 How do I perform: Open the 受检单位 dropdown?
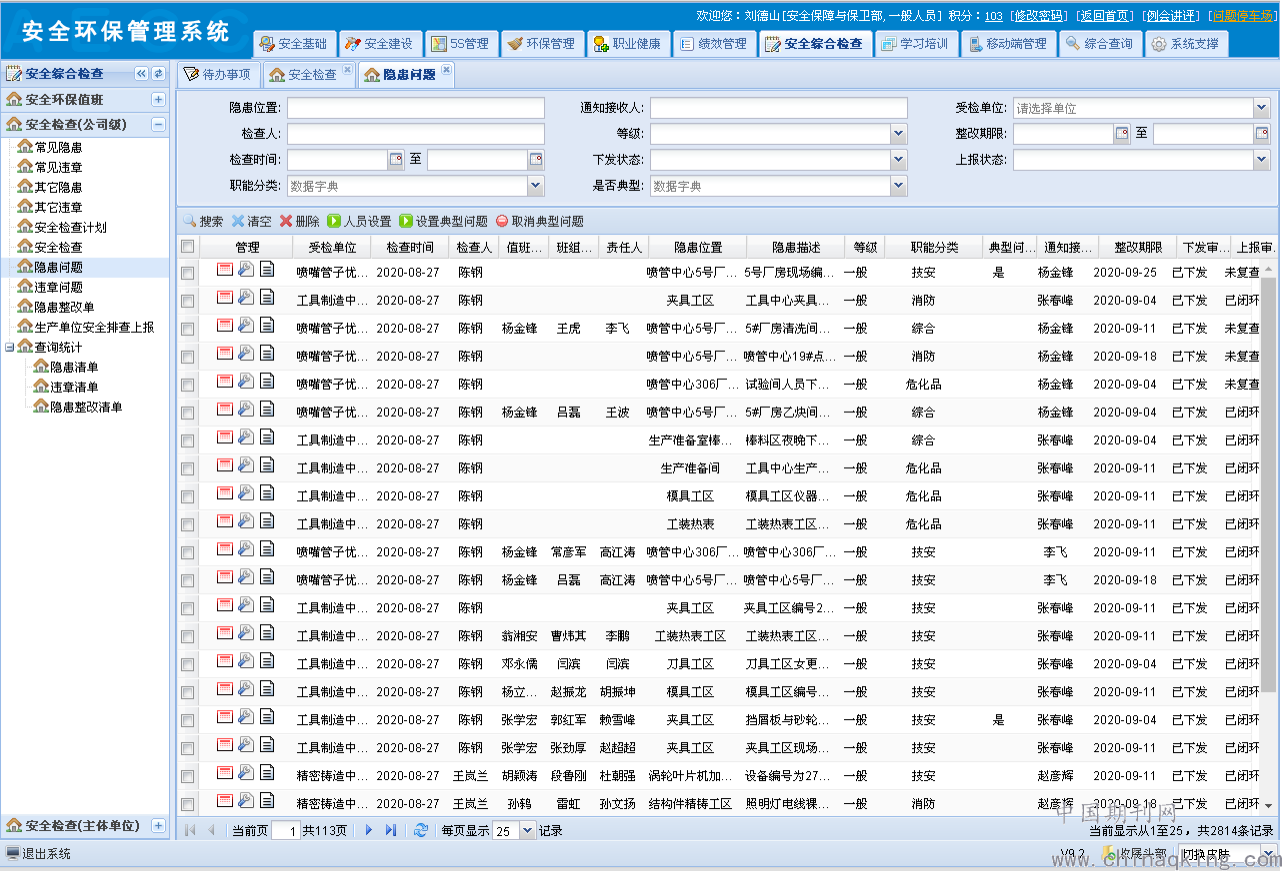(x=1261, y=108)
